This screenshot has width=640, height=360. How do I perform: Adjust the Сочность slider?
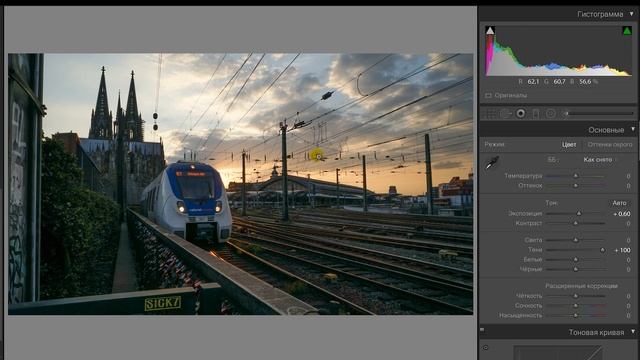tap(576, 306)
